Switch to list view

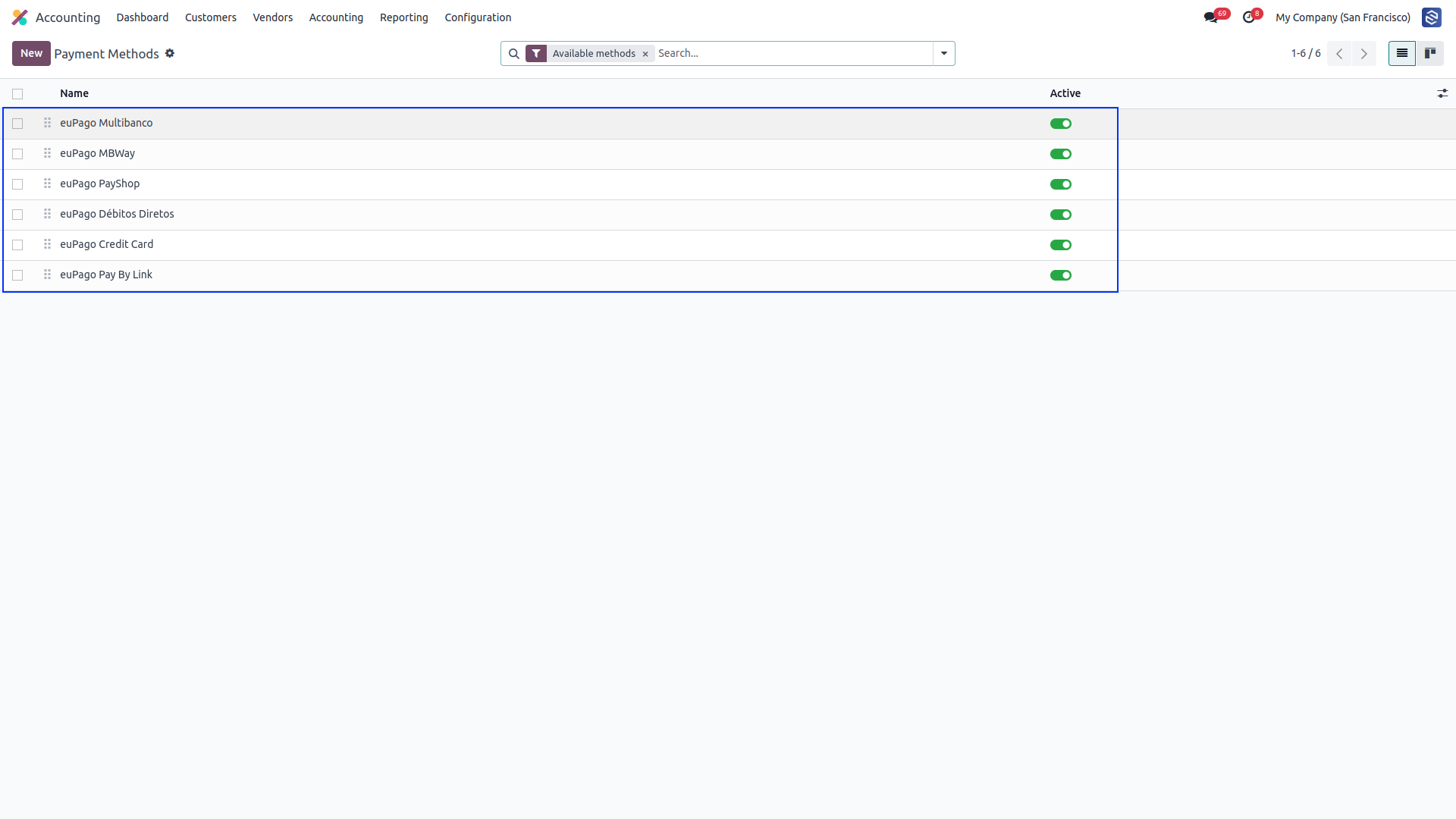(x=1401, y=54)
